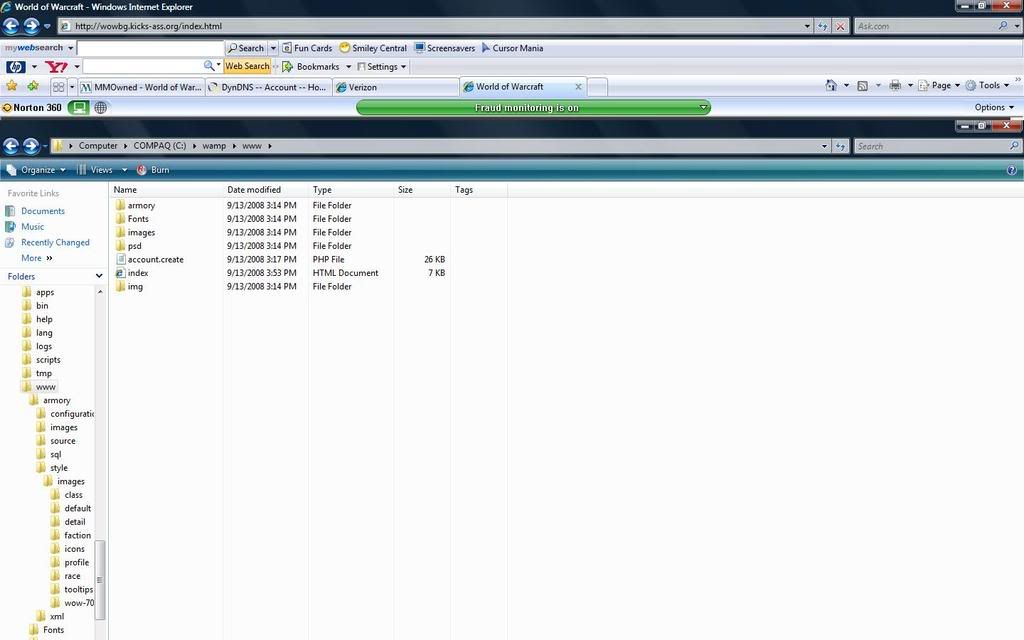The image size is (1024, 640).
Task: Click the Stop loading red X icon
Action: point(840,26)
